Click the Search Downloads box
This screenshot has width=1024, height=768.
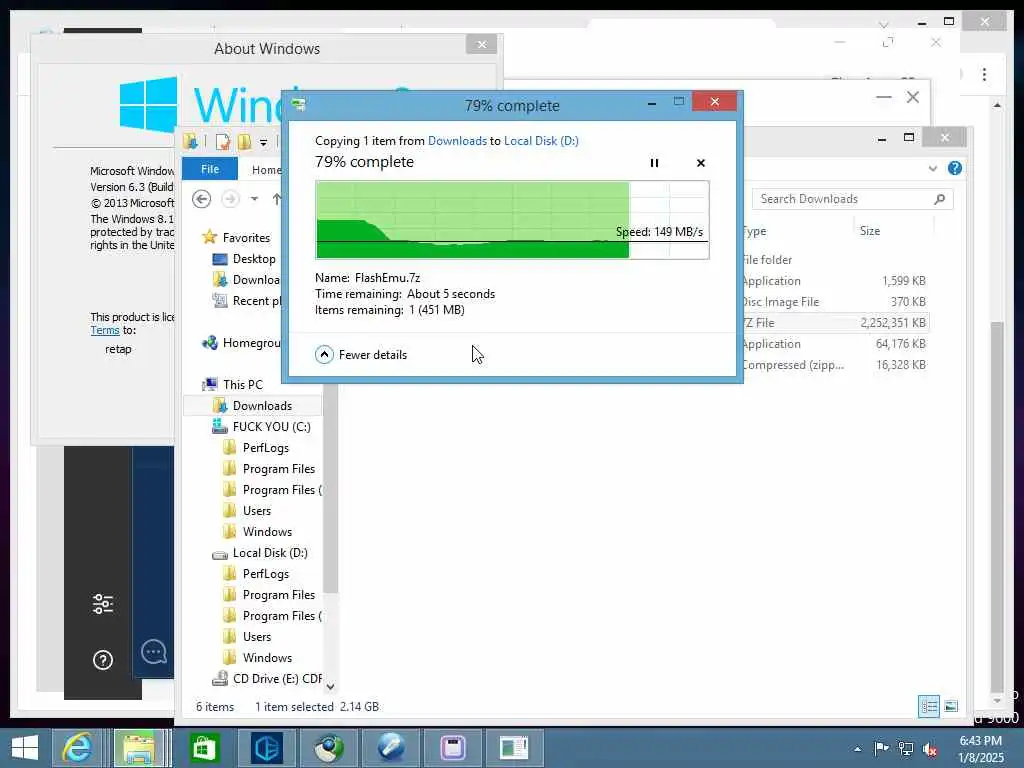852,199
